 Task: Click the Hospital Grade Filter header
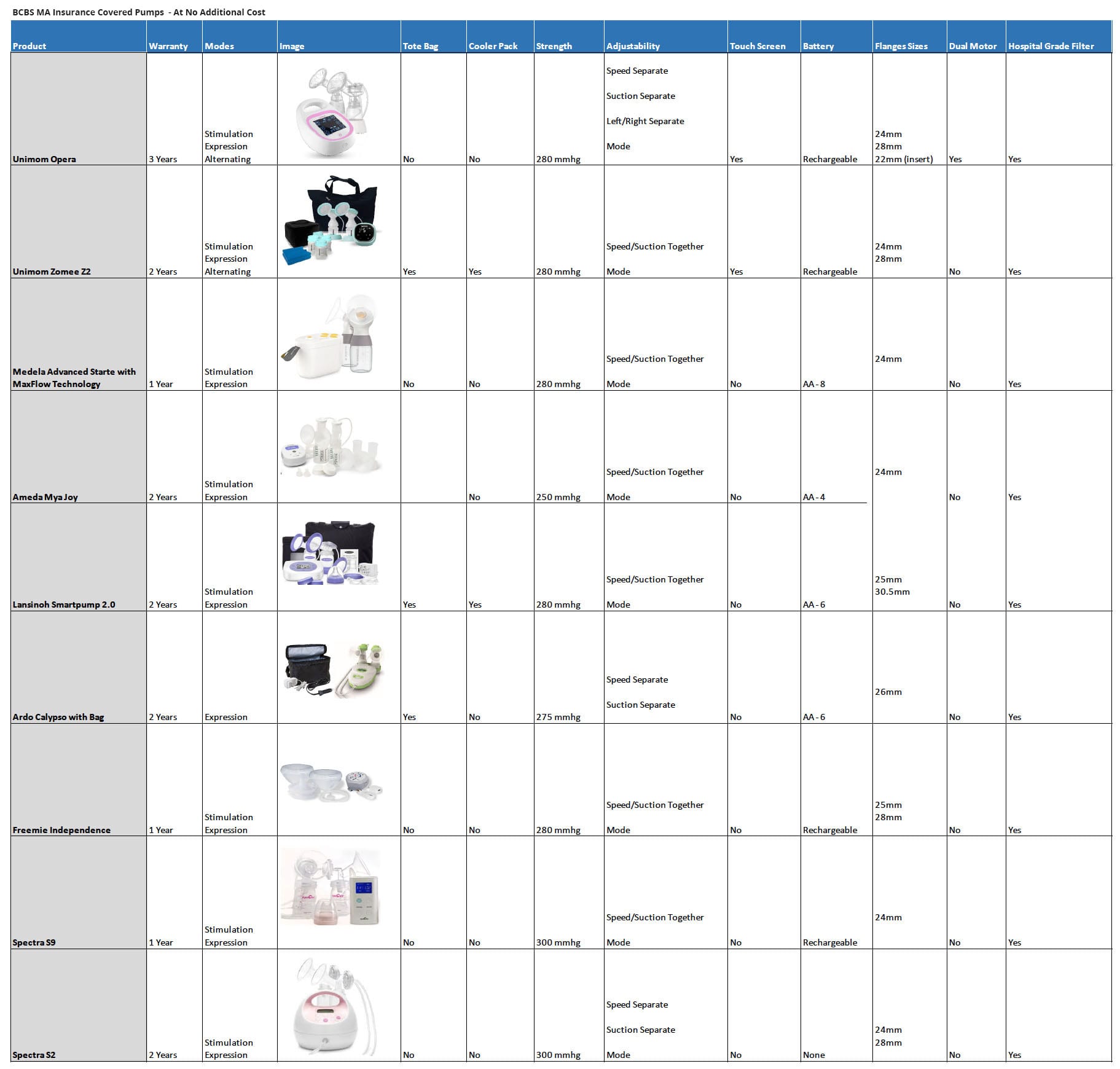point(1051,46)
